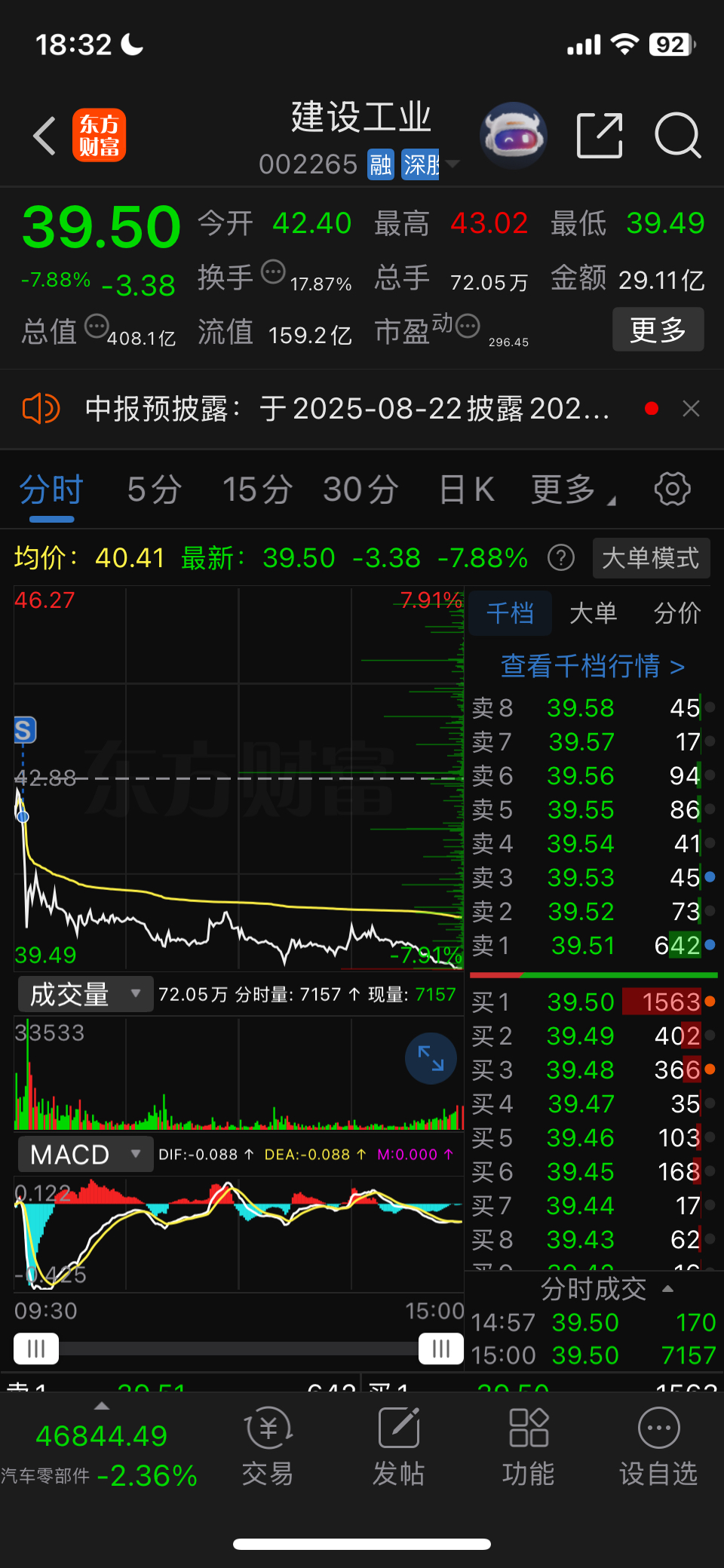Image resolution: width=724 pixels, height=1568 pixels.
Task: Tap the S marker on chart
Action: tap(24, 730)
